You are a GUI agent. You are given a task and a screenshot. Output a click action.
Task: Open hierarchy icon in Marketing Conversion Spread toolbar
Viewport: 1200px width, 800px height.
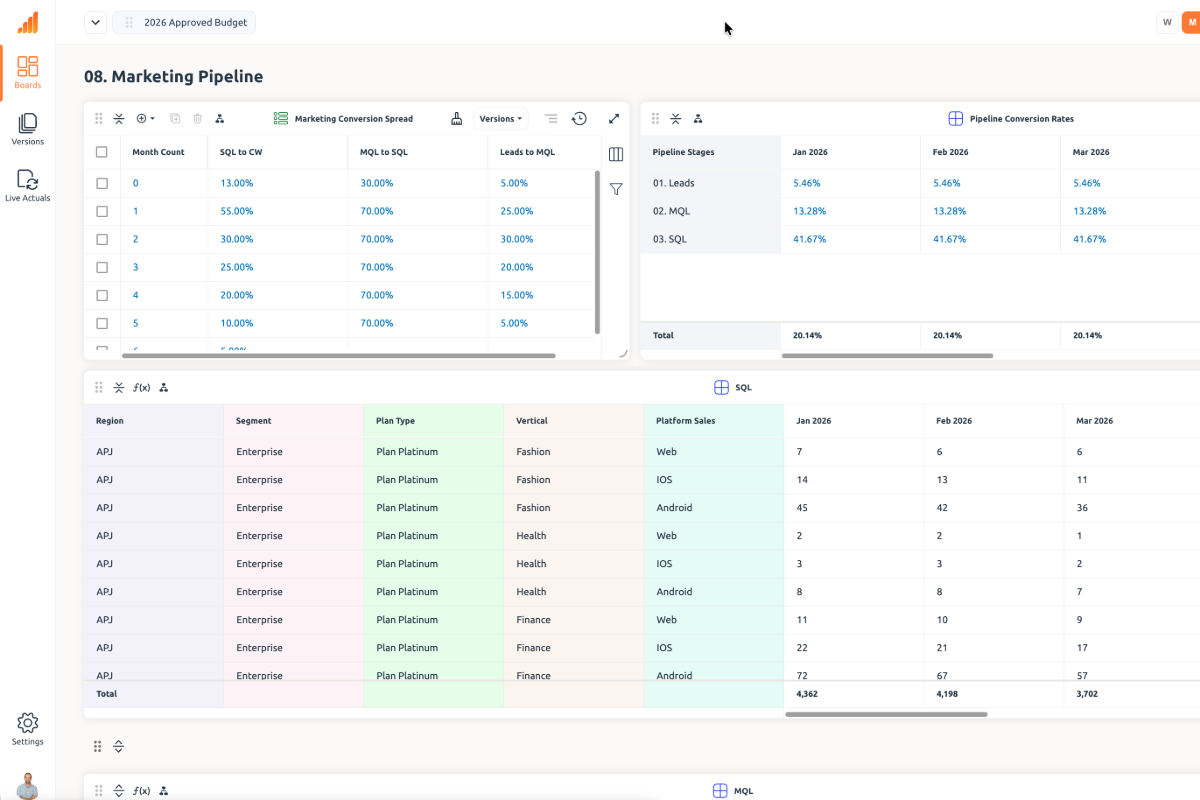[x=219, y=118]
